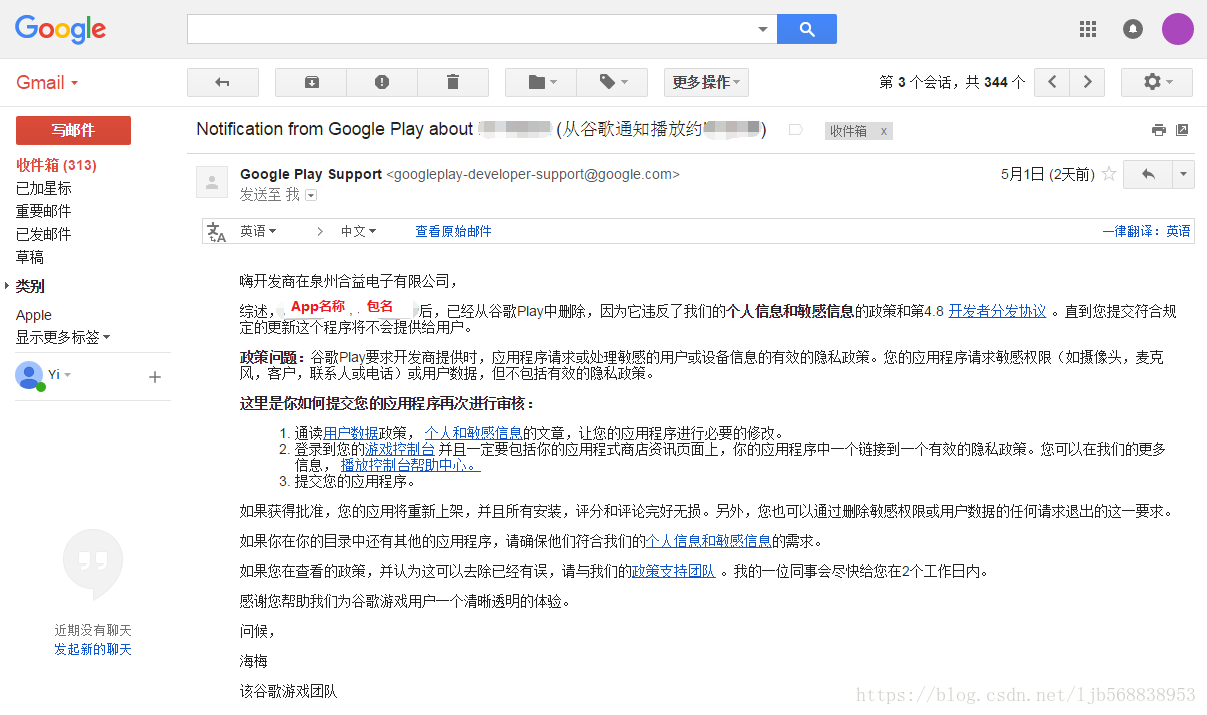Open 已加星标 folder

[x=43, y=188]
